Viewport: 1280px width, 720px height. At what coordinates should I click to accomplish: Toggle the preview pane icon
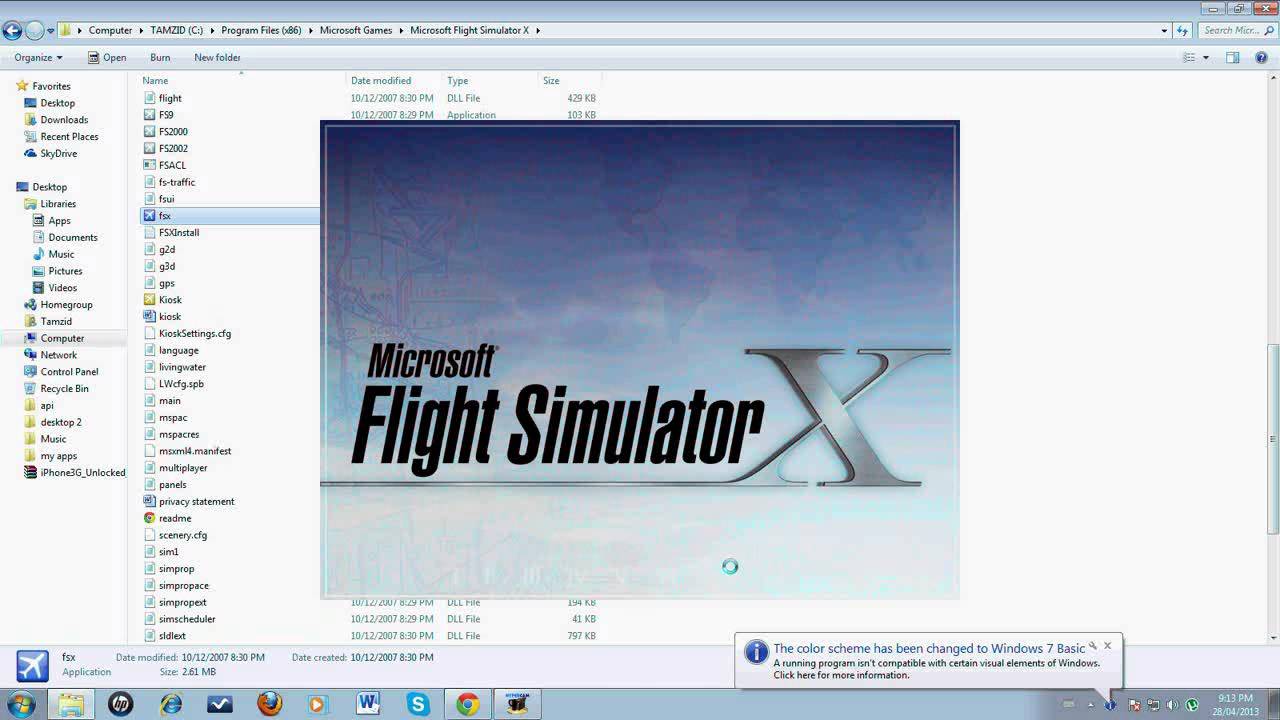coord(1232,57)
